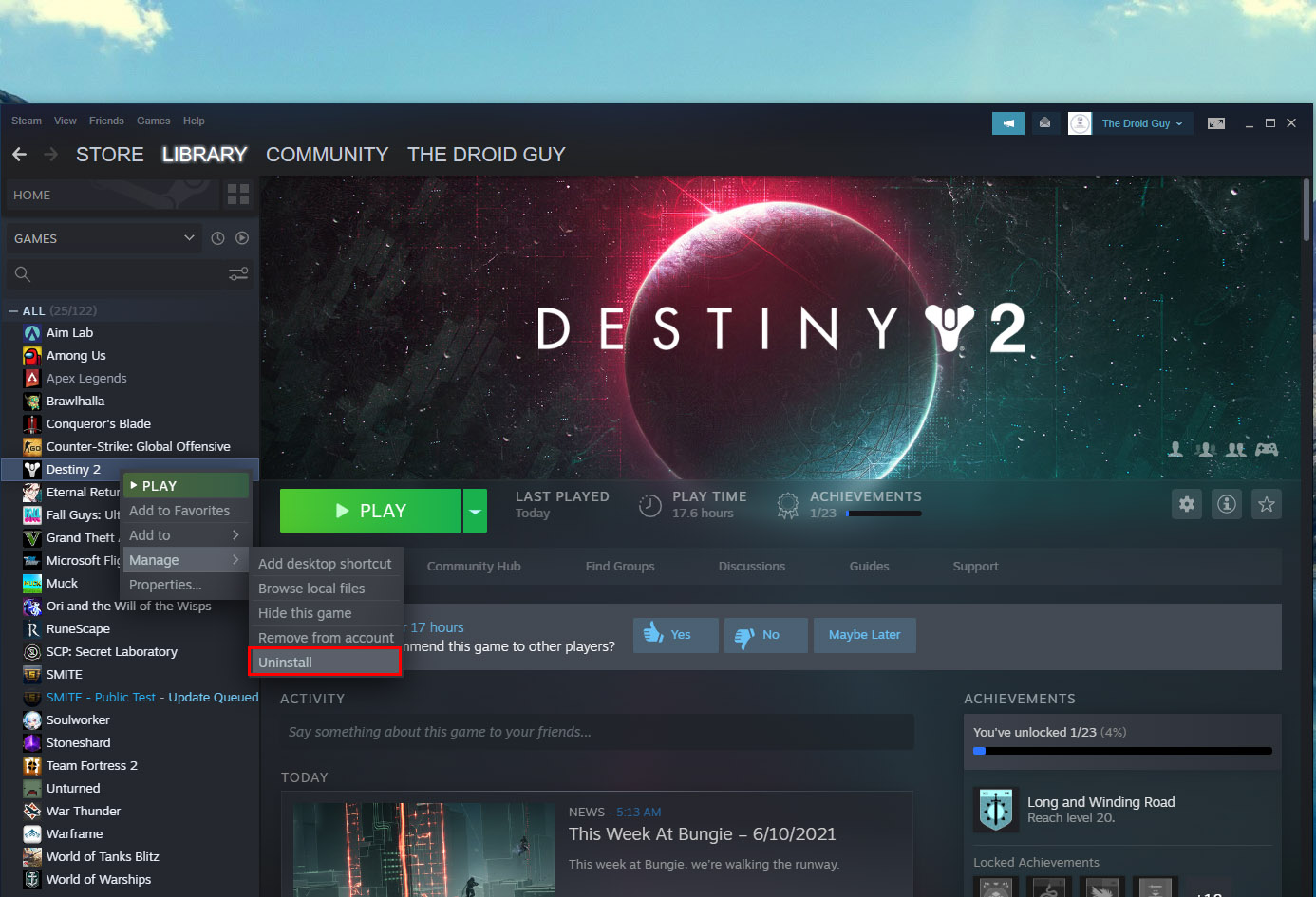Click the recent clock filter icon
This screenshot has width=1316, height=897.
tap(217, 238)
